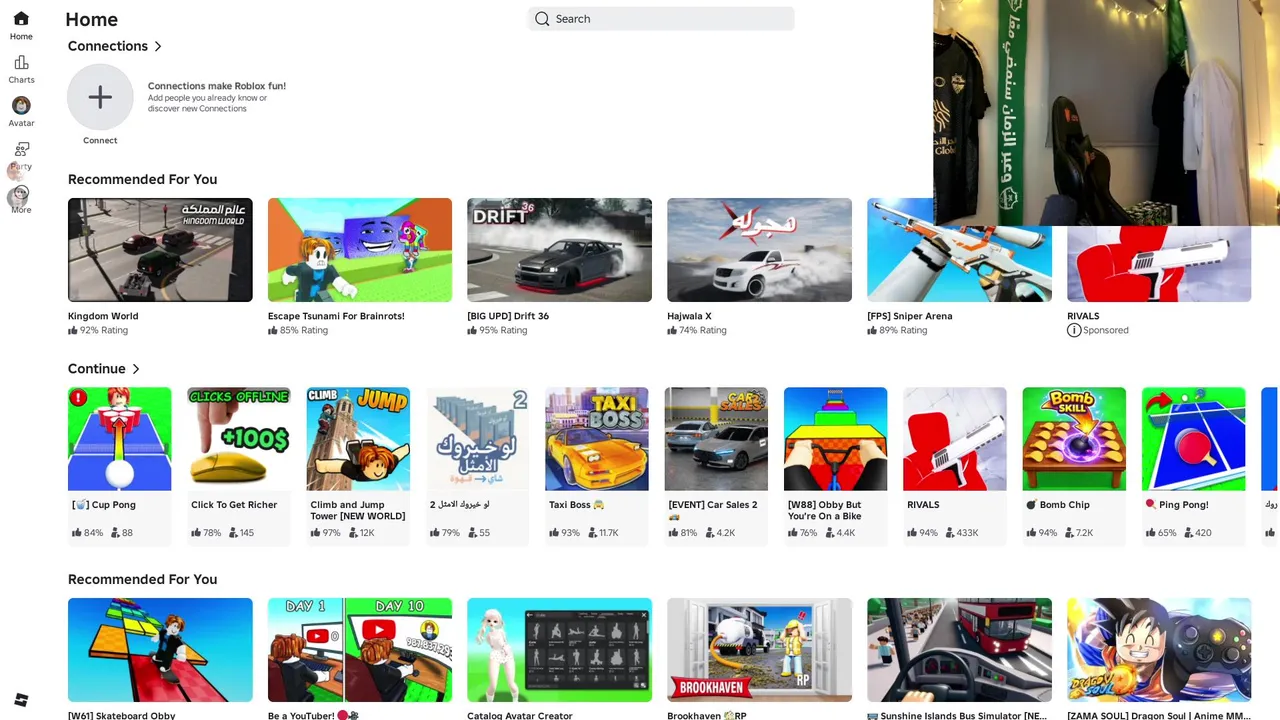1280x720 pixels.
Task: Click the red alert badge on Cup Pong
Action: point(78,398)
